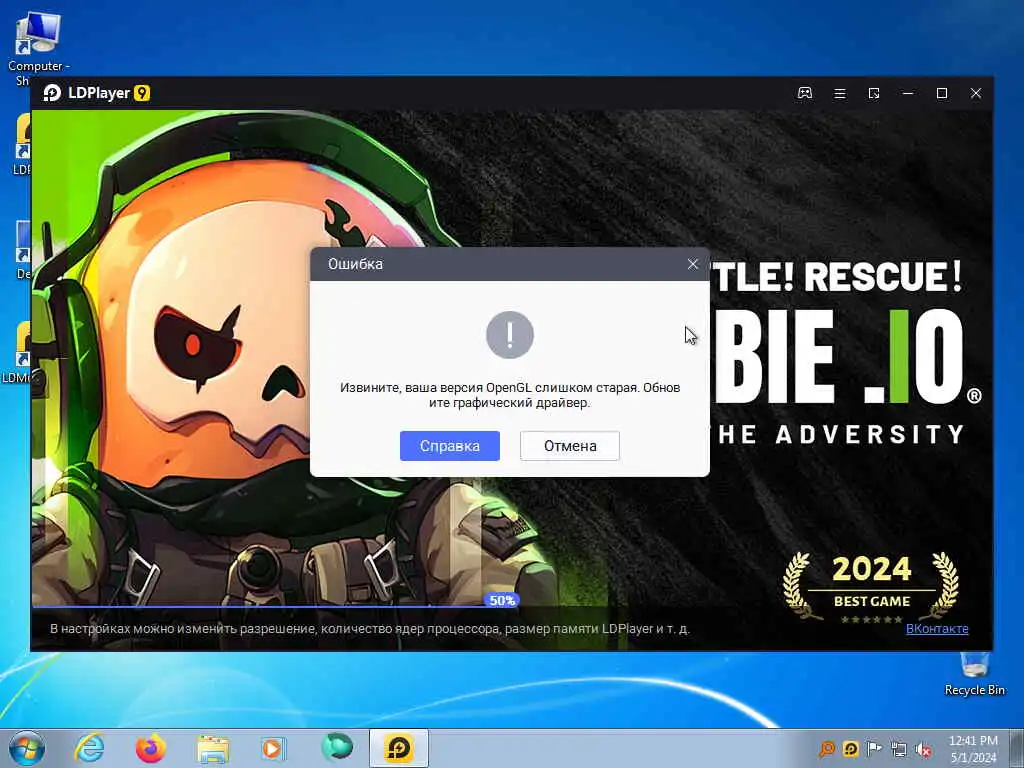Select the Recycle Bin desktop icon
Image resolution: width=1024 pixels, height=768 pixels.
pyautogui.click(x=974, y=674)
